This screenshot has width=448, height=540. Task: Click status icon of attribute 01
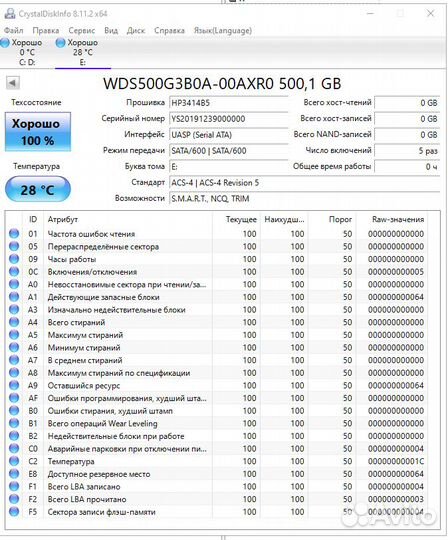[x=14, y=233]
